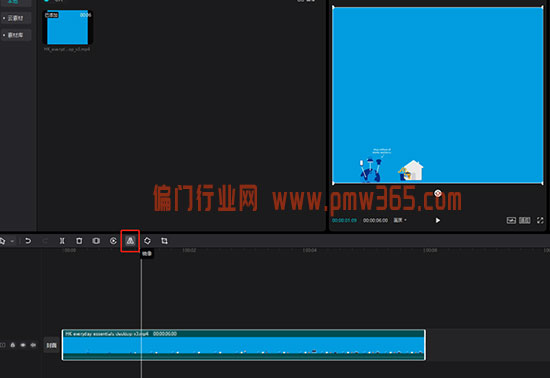Show the video scopes in preview
The height and width of the screenshot is (378, 550).
tap(511, 220)
